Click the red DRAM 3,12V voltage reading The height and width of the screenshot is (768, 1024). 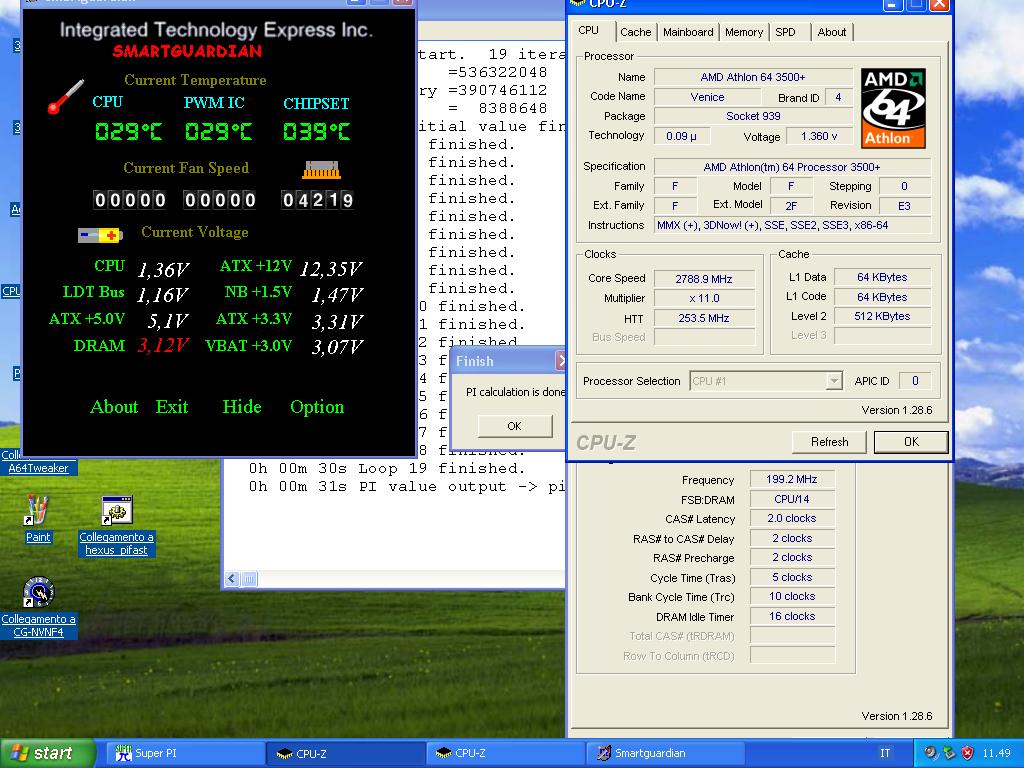point(163,345)
